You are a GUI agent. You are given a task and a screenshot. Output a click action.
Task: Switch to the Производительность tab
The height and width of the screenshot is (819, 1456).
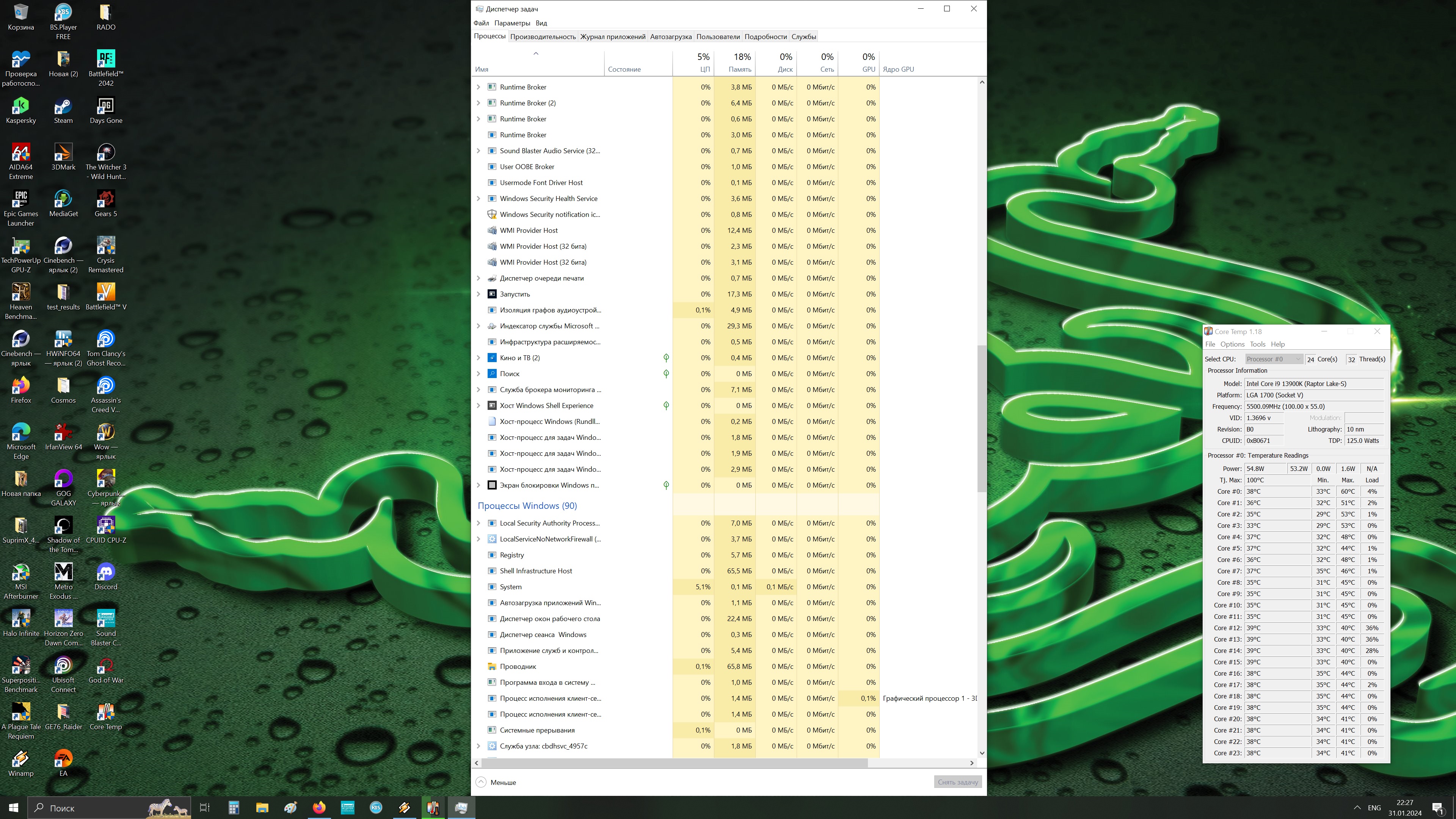(543, 37)
